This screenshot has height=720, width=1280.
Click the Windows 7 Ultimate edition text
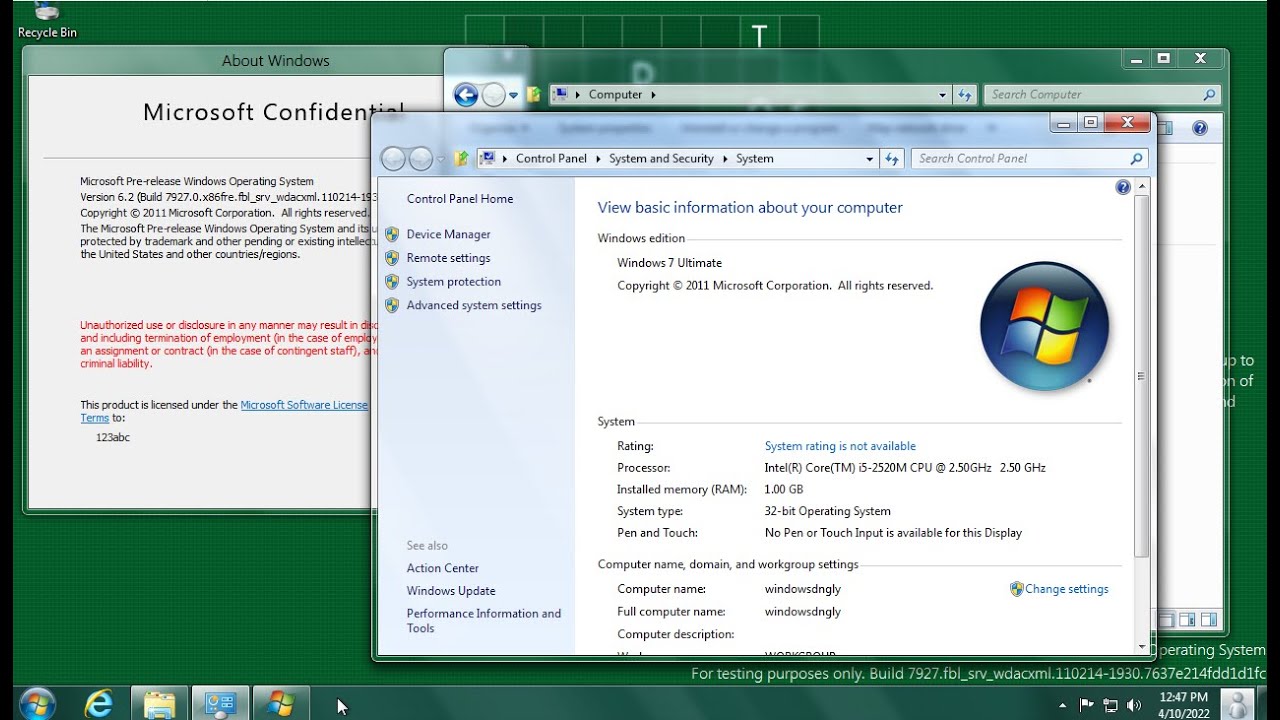click(669, 263)
